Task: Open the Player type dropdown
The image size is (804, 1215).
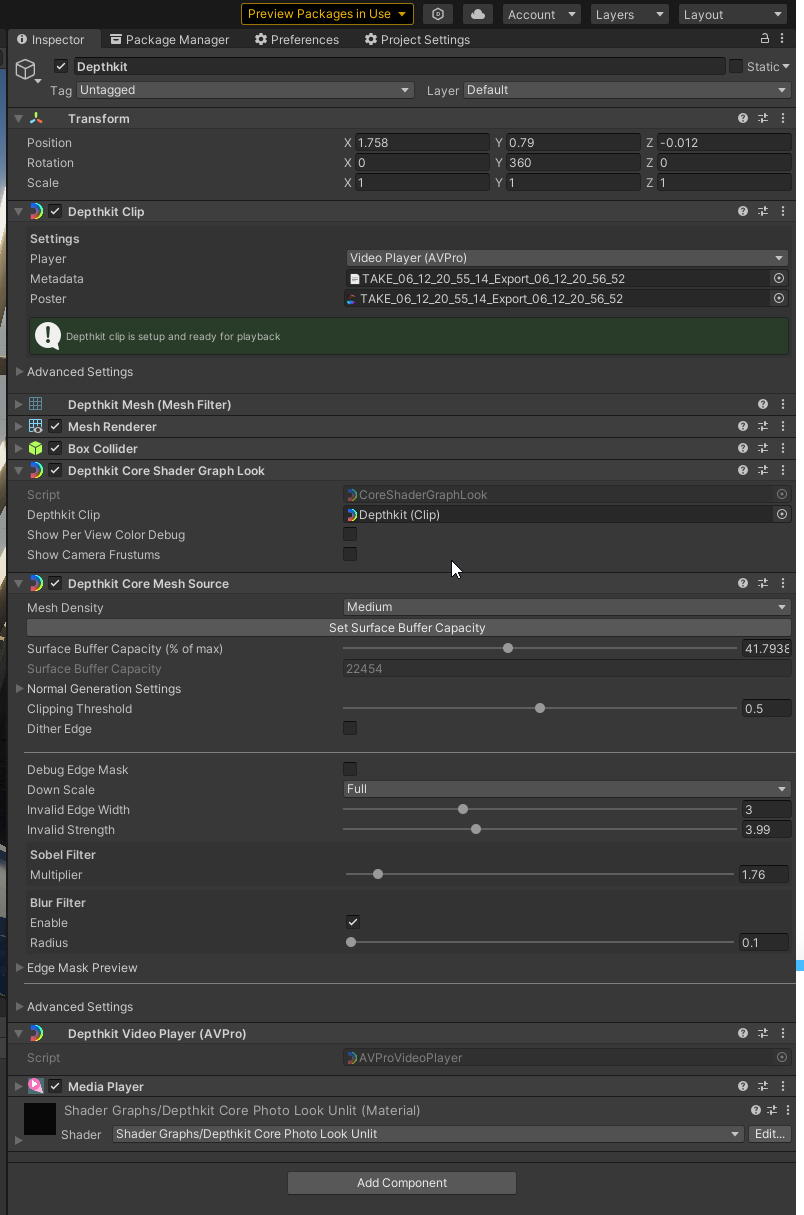Action: point(566,258)
